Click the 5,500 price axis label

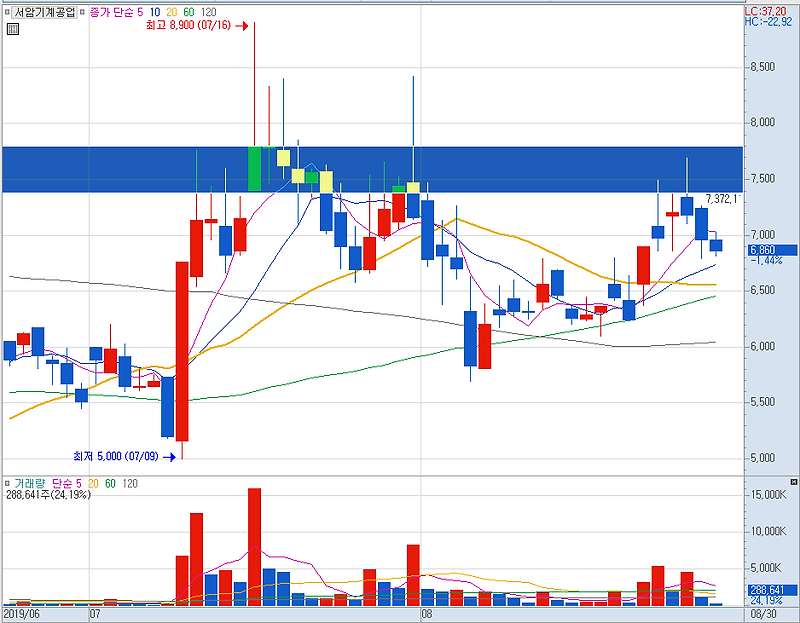762,402
